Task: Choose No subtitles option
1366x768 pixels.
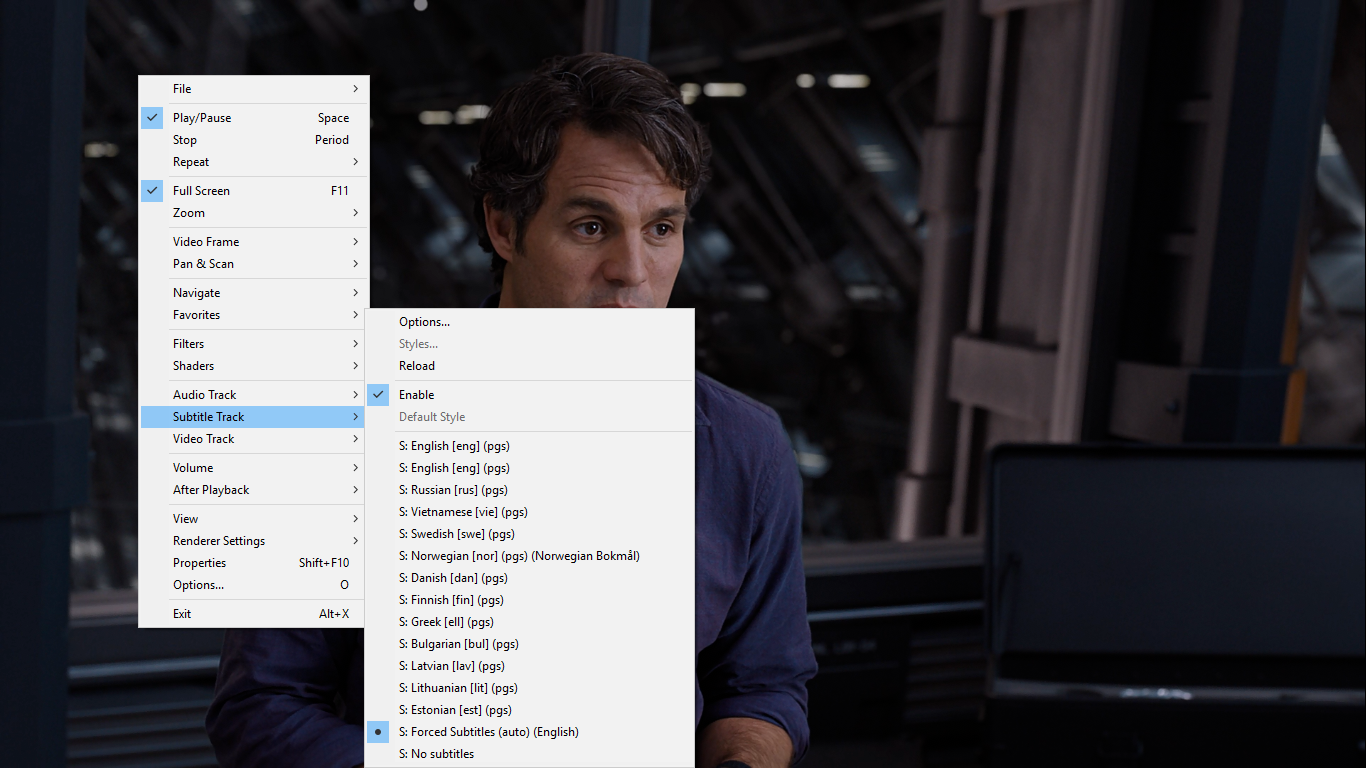Action: coord(529,754)
